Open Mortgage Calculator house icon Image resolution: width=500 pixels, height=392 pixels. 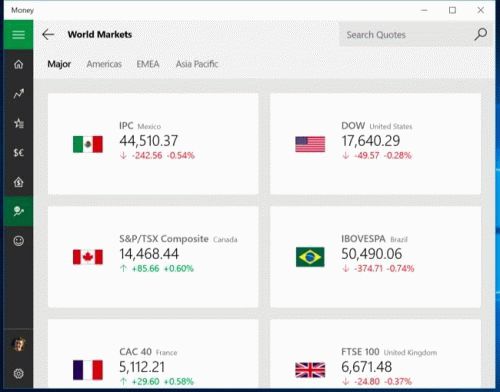pos(18,182)
